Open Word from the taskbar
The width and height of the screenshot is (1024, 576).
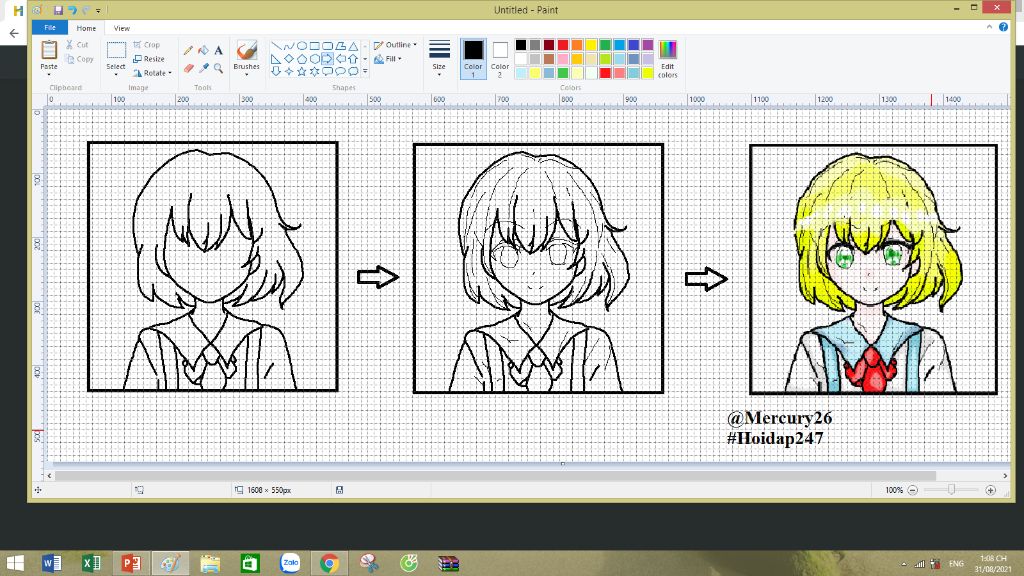[x=52, y=563]
